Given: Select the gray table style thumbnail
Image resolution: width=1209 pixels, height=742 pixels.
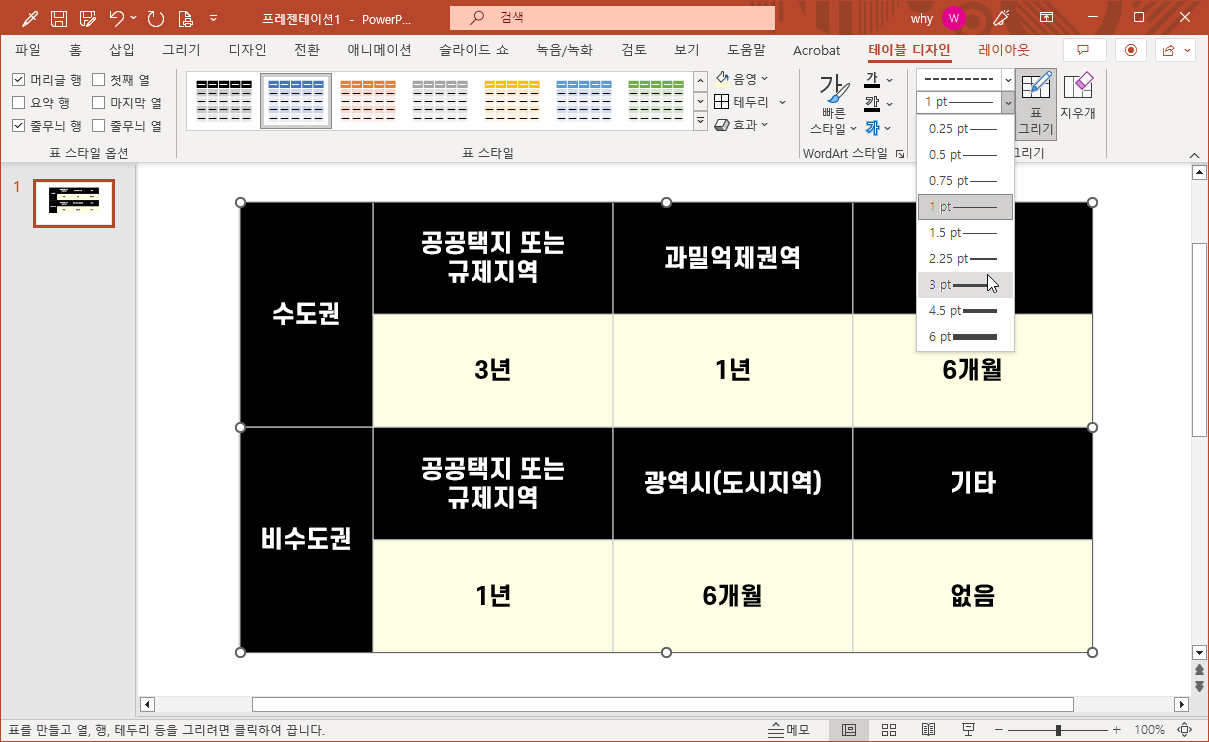Looking at the screenshot, I should pyautogui.click(x=440, y=100).
